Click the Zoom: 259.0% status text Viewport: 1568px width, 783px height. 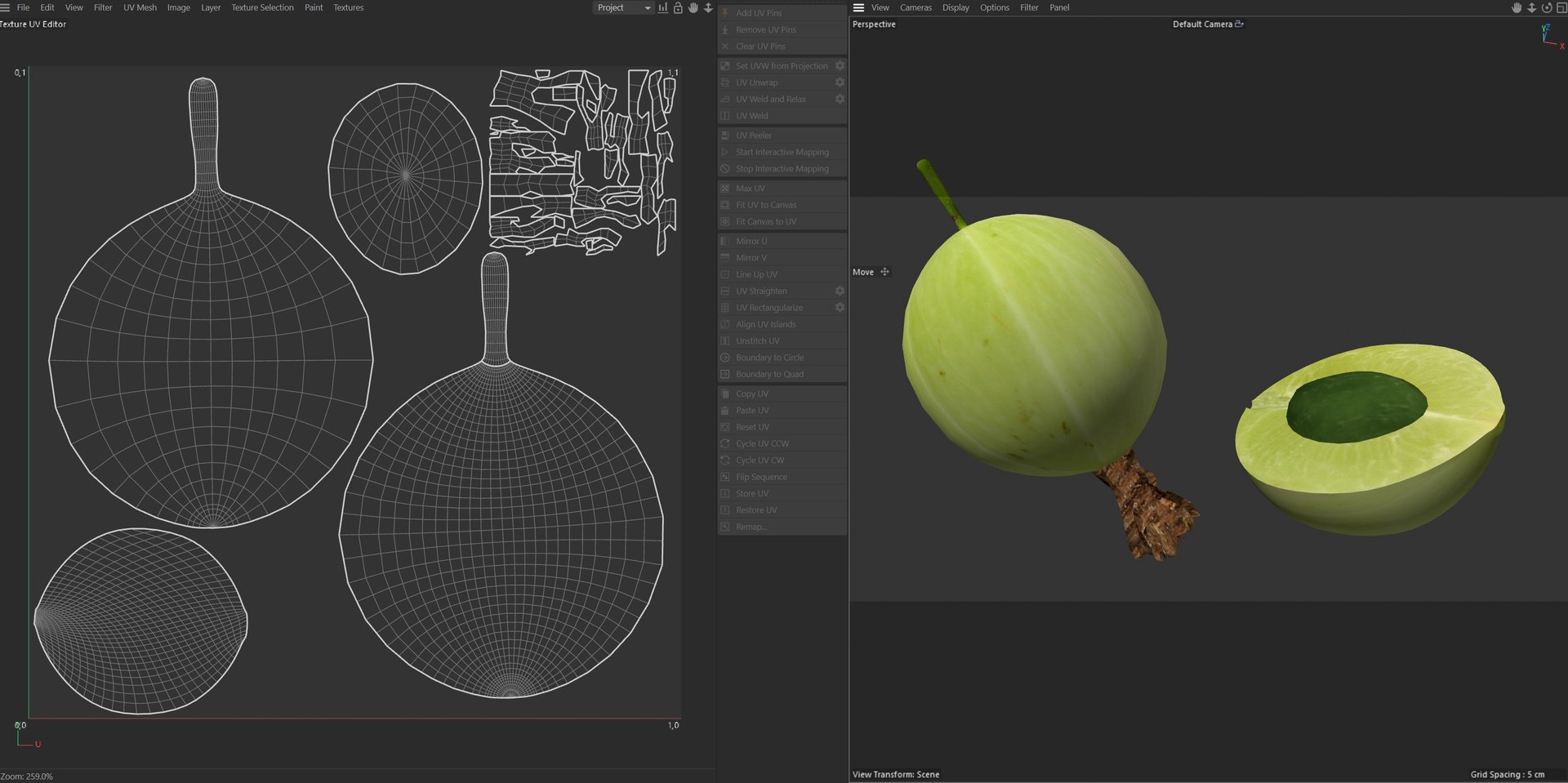(27, 776)
